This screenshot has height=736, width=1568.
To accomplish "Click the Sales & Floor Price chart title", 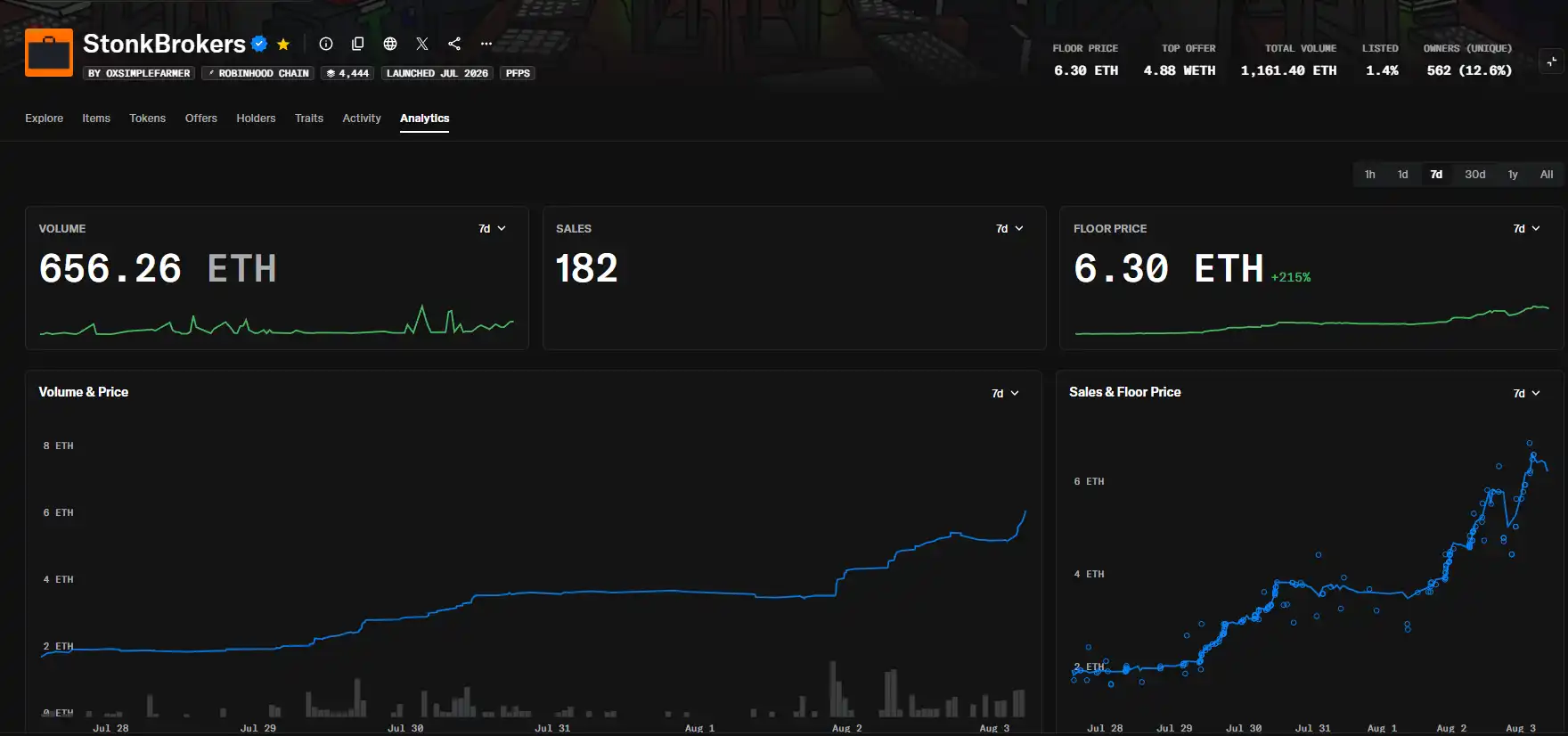I will 1125,392.
